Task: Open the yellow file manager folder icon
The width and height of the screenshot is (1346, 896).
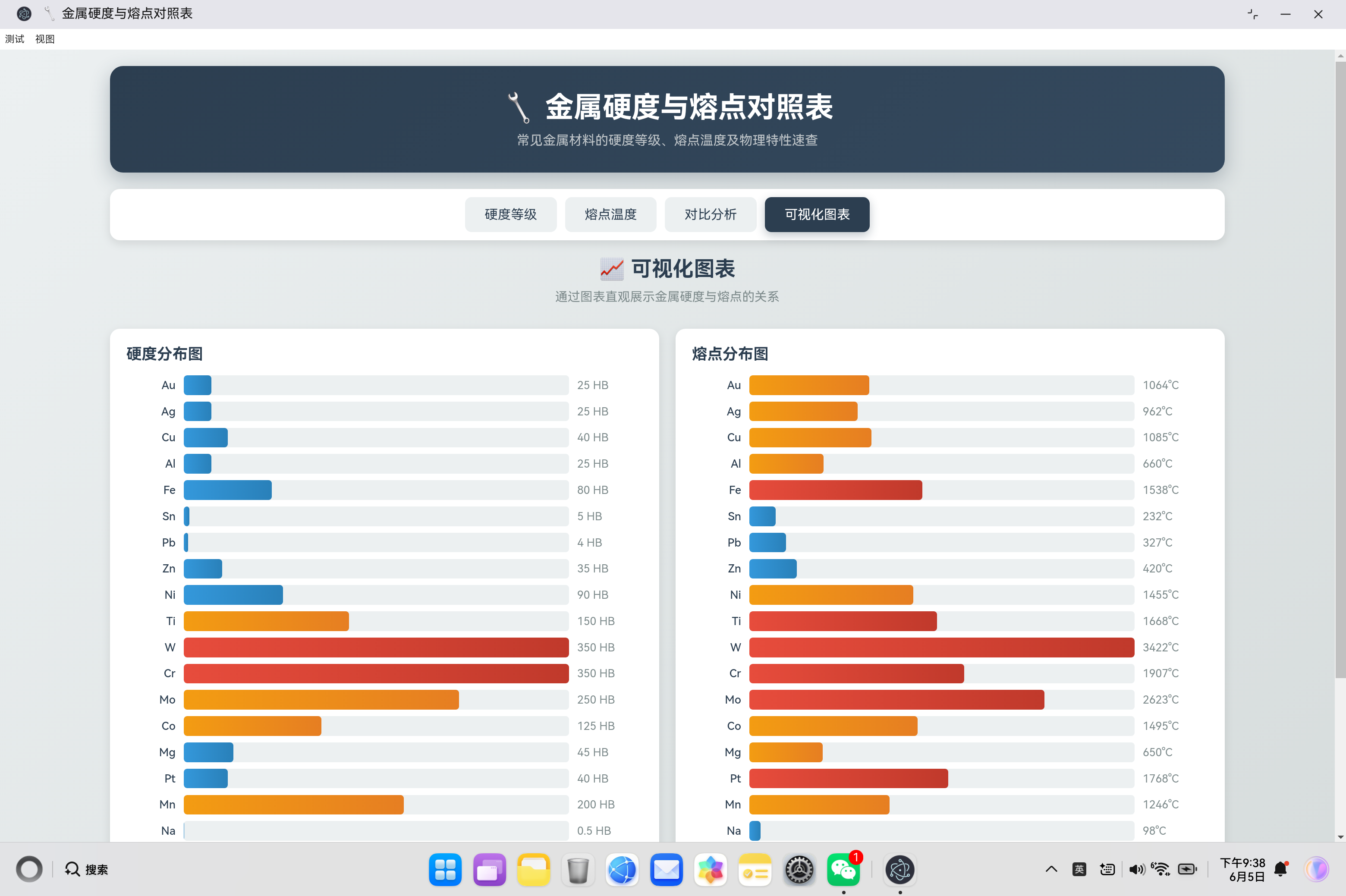Action: [534, 869]
